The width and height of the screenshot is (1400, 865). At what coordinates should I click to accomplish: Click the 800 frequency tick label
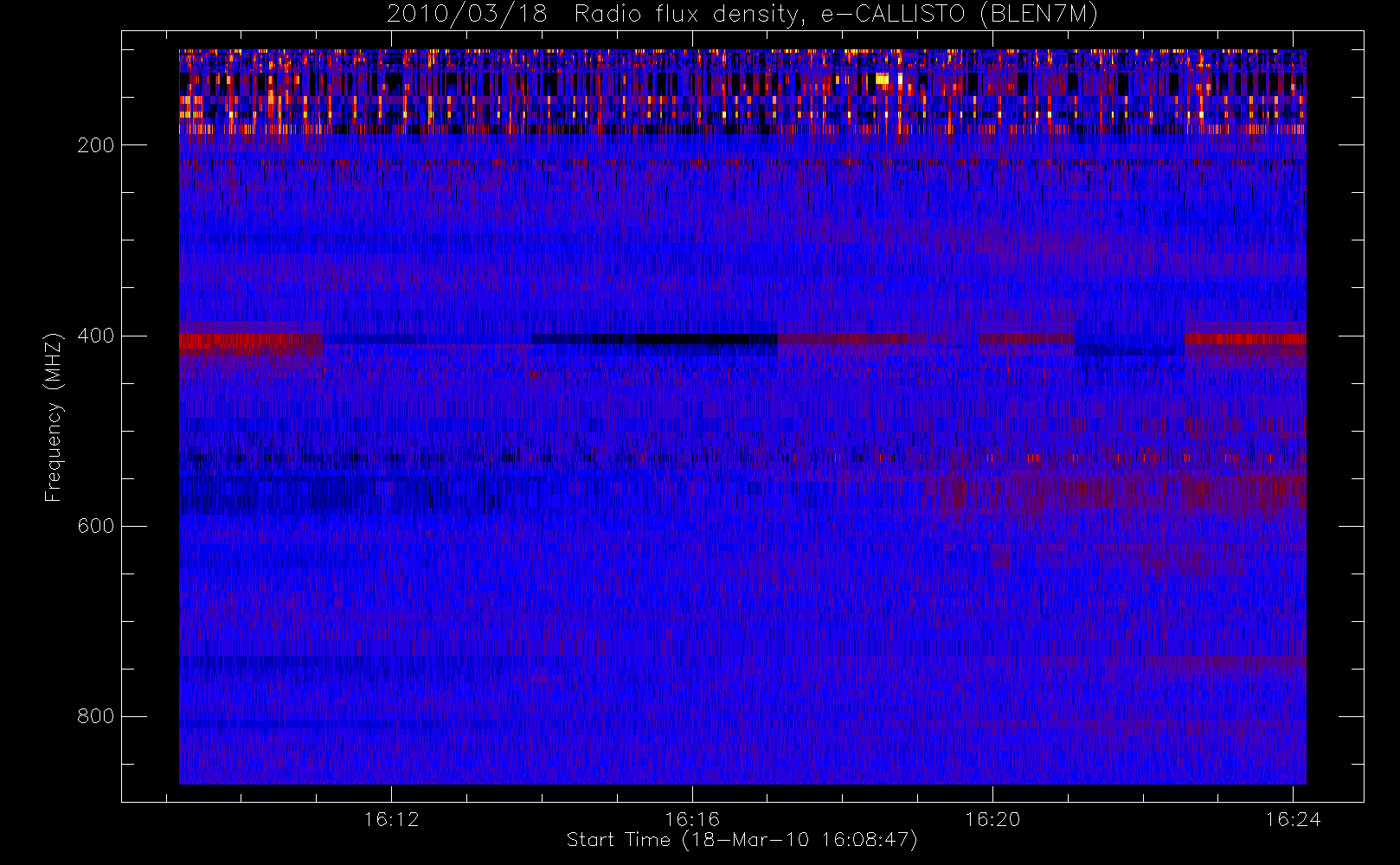pyautogui.click(x=96, y=716)
